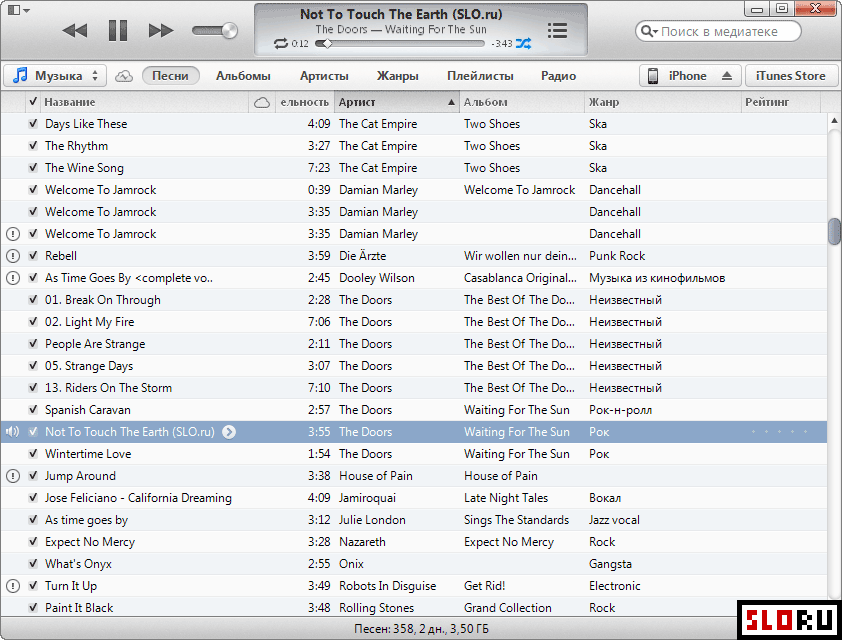Screen dimensions: 842x640
Task: Adjust the volume slider knob
Action: pyautogui.click(x=229, y=31)
